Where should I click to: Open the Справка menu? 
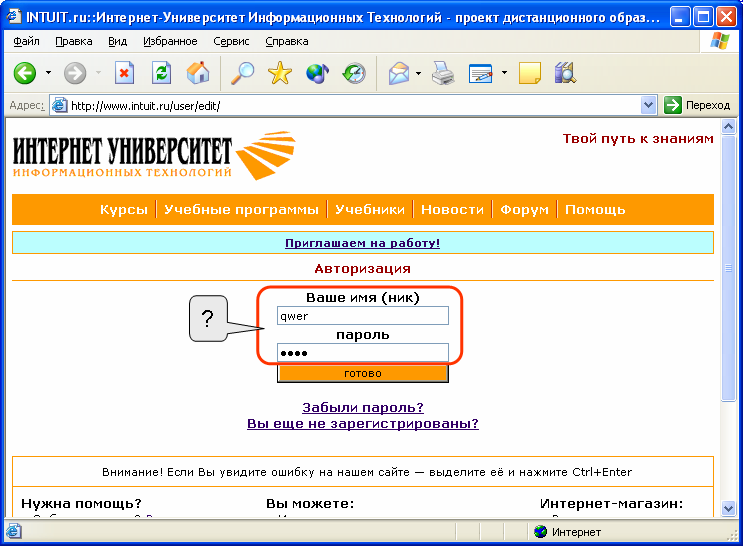[287, 41]
